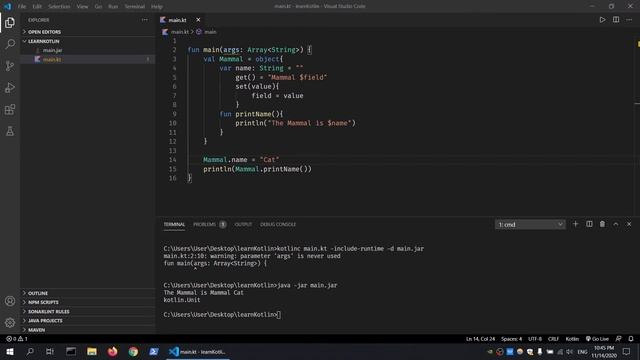Start Go Live server

[597, 339]
